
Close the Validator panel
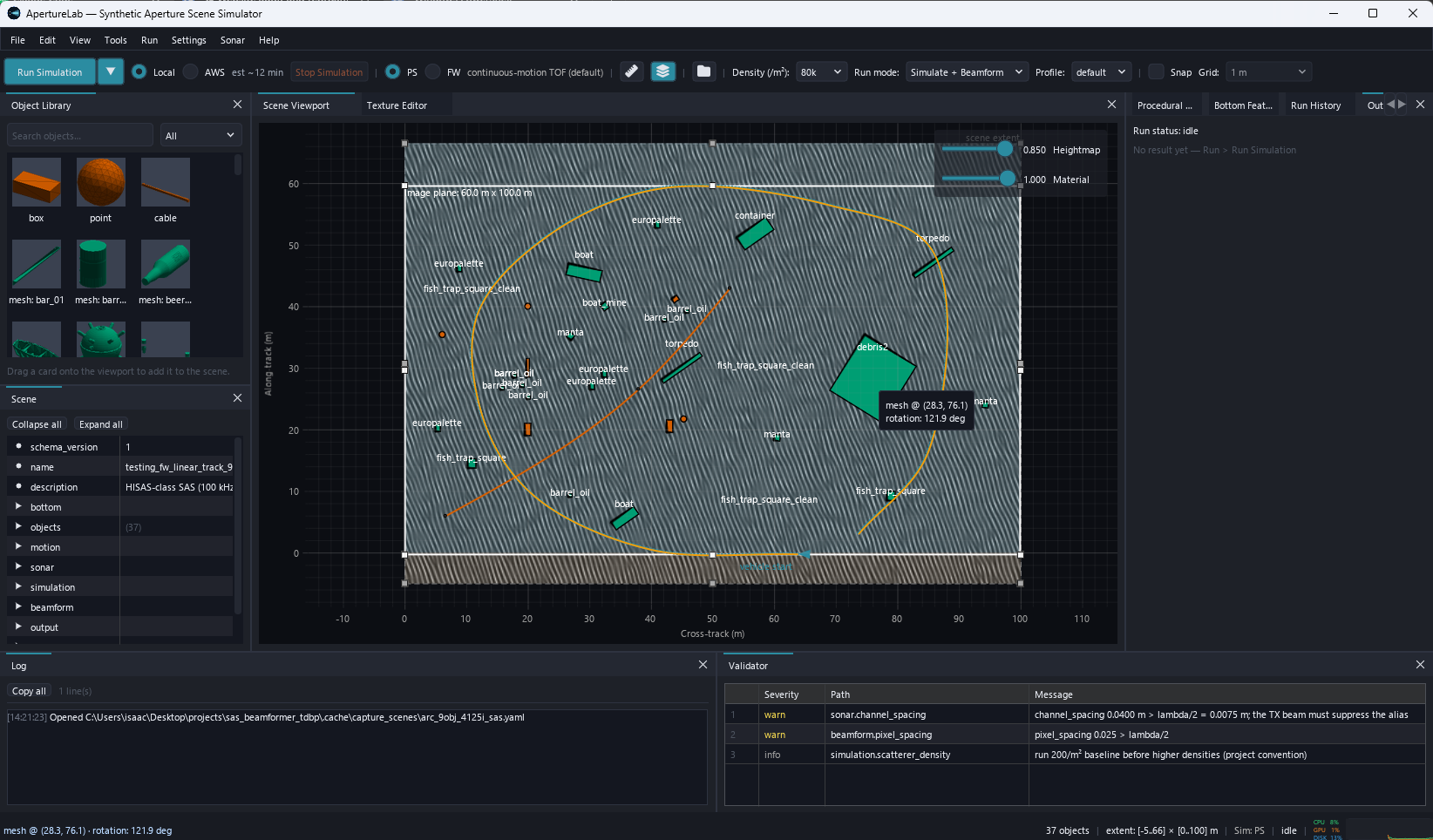(x=1420, y=665)
